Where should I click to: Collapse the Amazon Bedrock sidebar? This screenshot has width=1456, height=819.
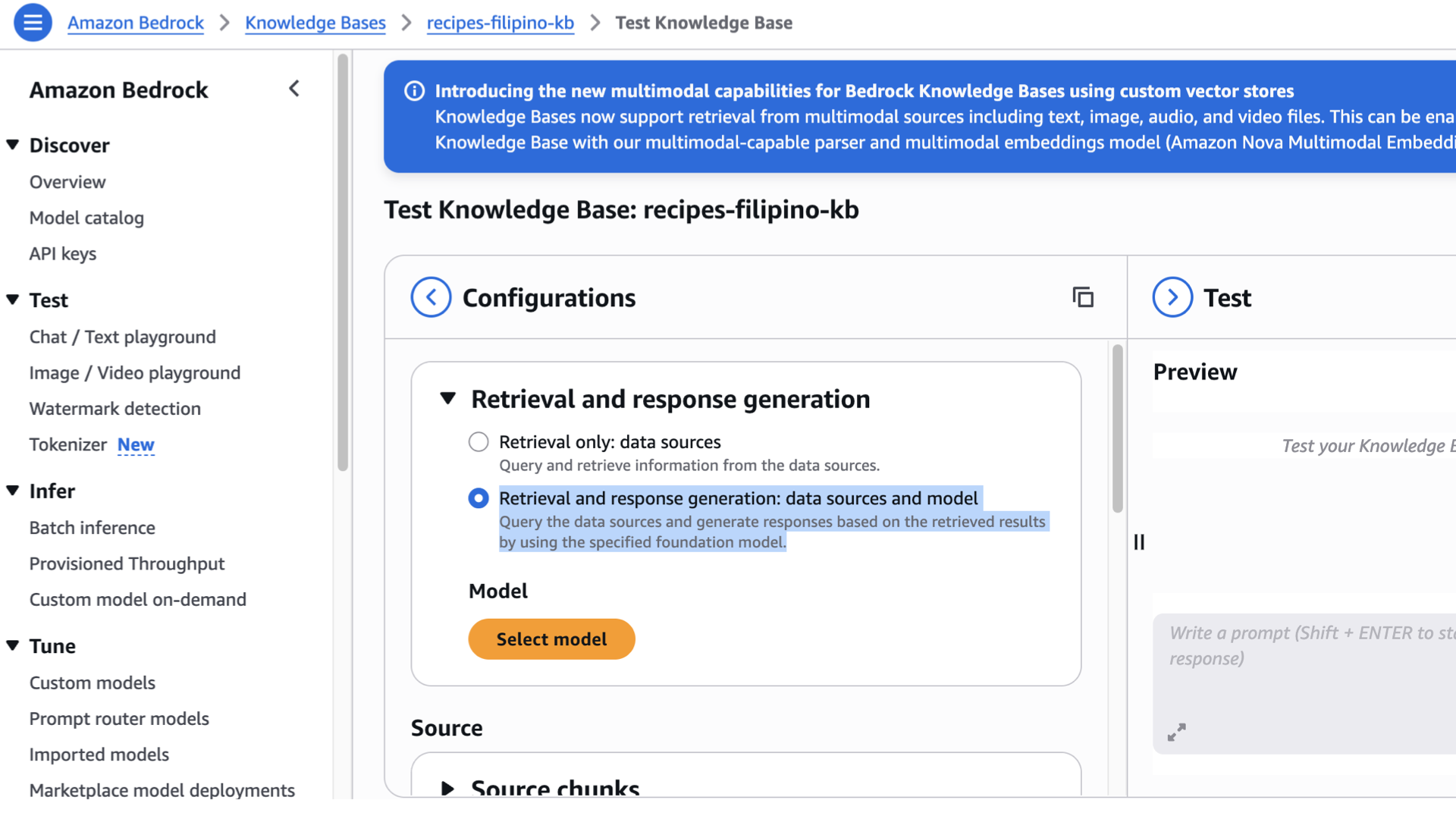[x=294, y=89]
